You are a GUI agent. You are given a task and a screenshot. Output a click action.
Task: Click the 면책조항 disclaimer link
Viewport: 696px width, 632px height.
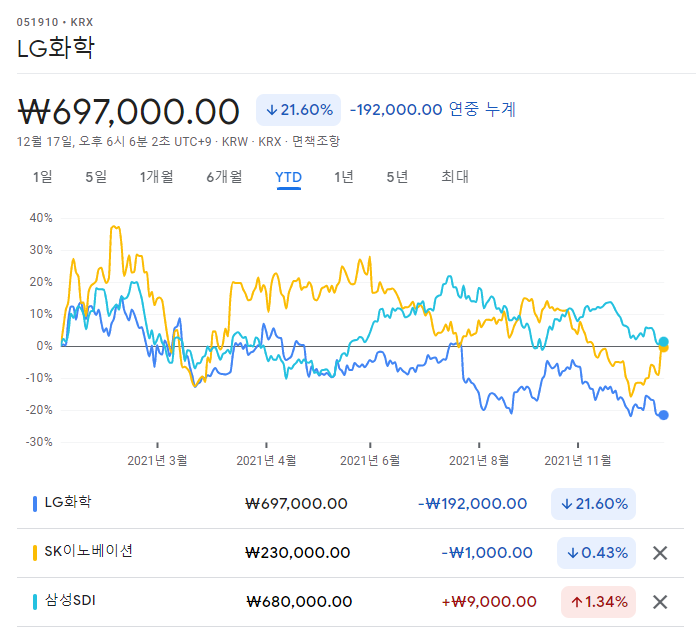click(x=316, y=142)
